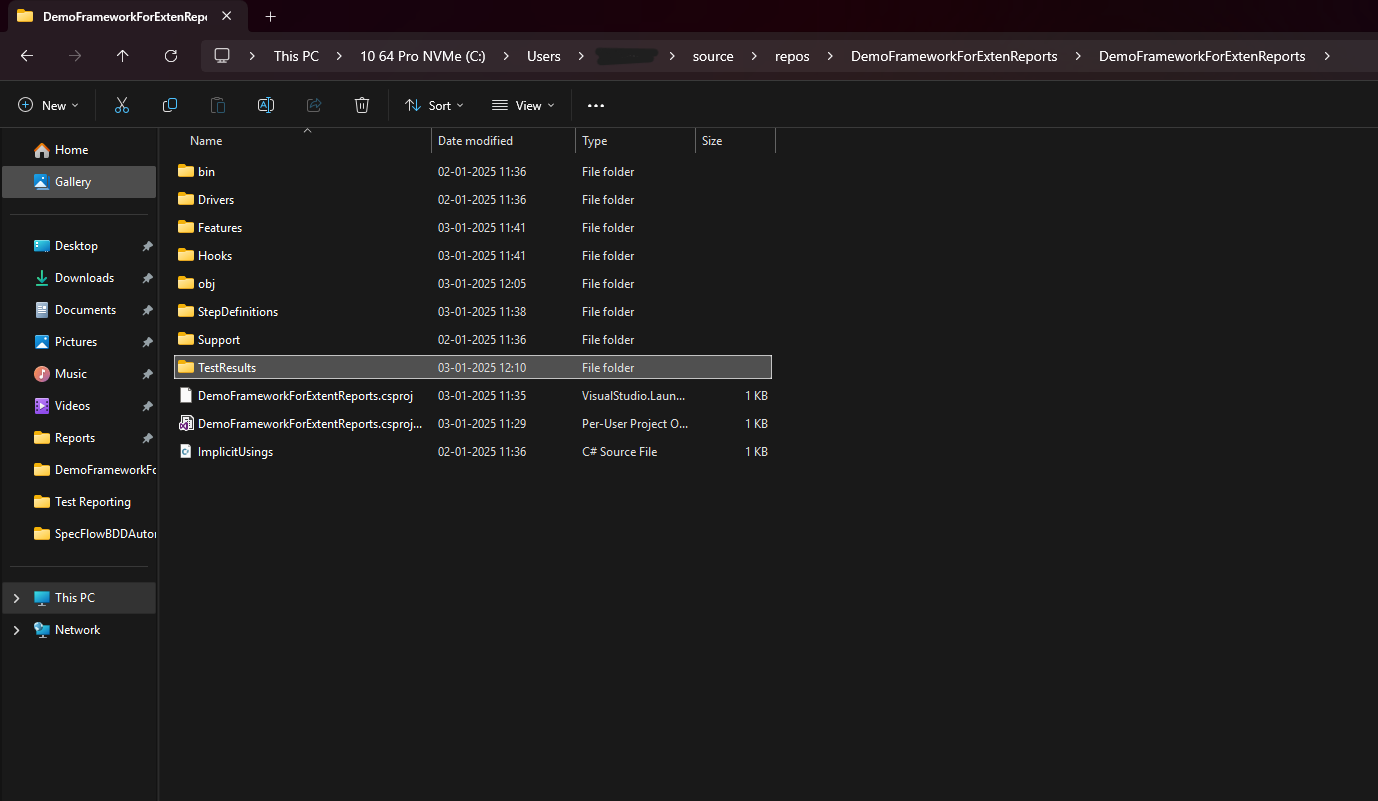Click the Paste clipboard icon
The height and width of the screenshot is (801, 1378).
point(218,105)
